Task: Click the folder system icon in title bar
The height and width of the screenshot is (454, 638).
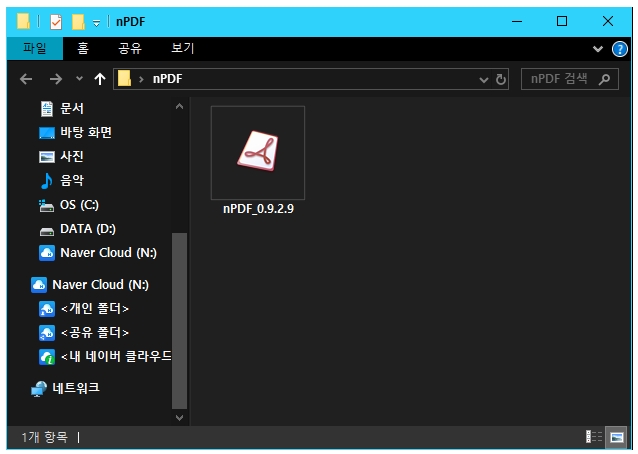Action: pyautogui.click(x=23, y=22)
